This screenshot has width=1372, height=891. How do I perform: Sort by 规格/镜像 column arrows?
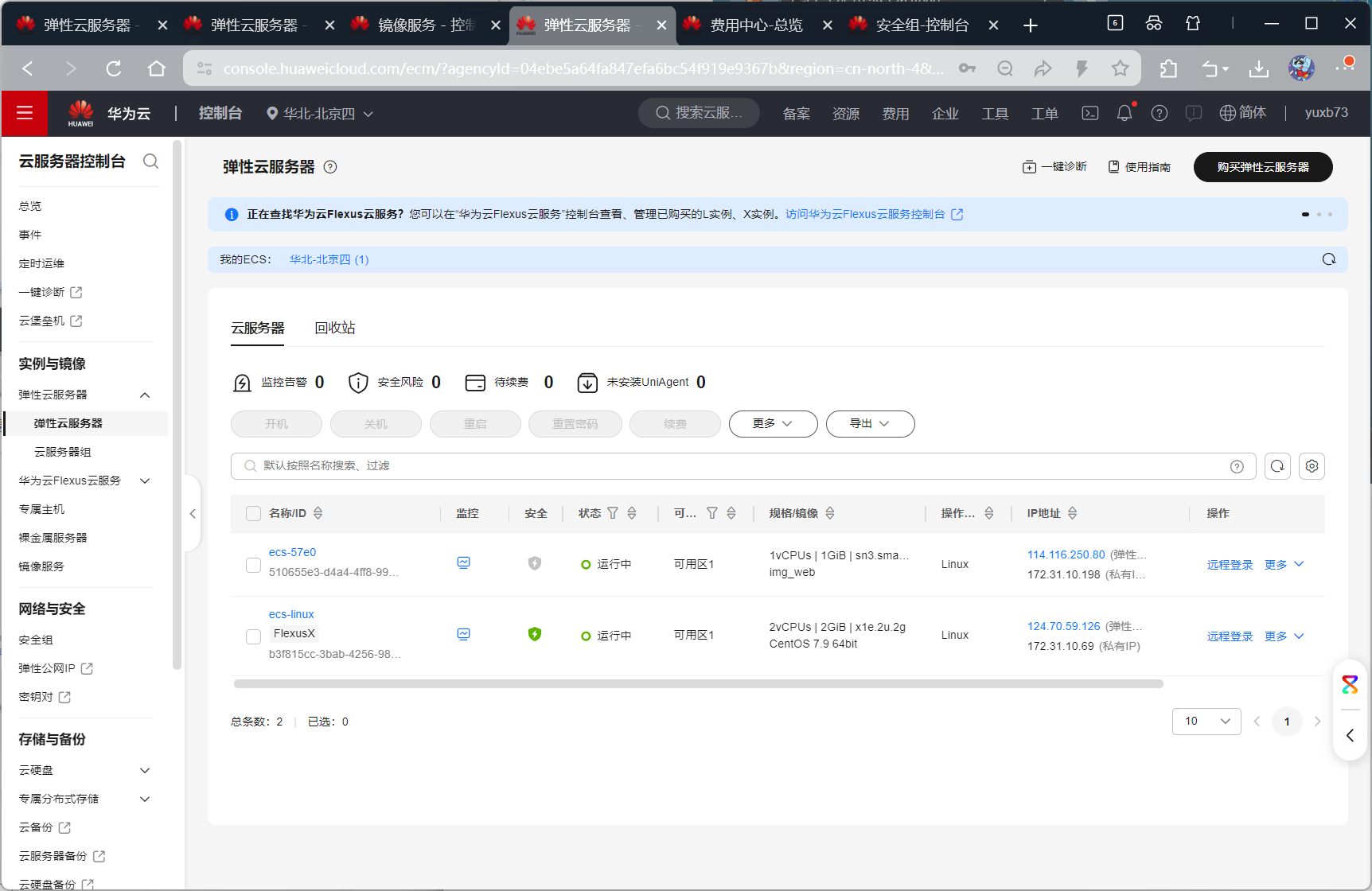pos(830,513)
